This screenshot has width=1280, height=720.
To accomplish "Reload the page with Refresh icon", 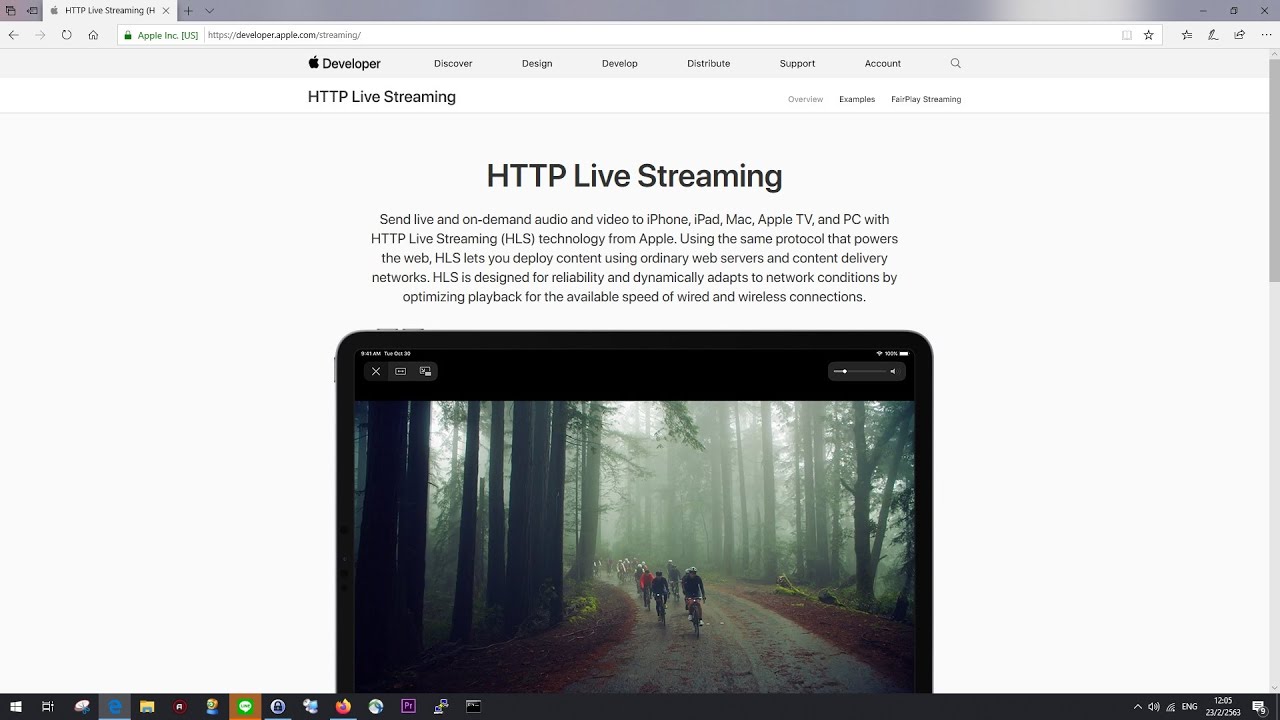I will point(66,34).
